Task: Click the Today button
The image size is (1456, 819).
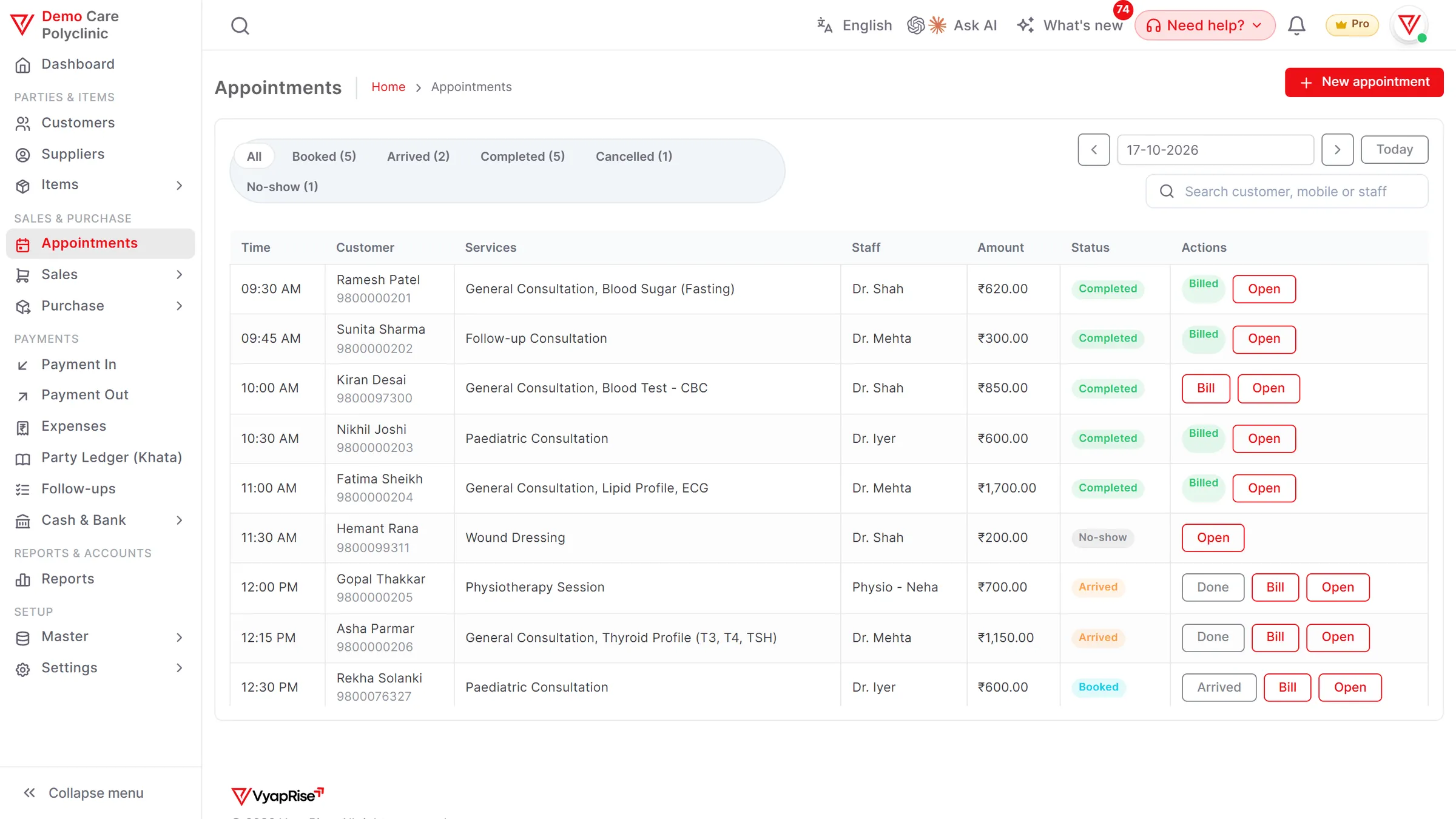Action: coord(1394,149)
